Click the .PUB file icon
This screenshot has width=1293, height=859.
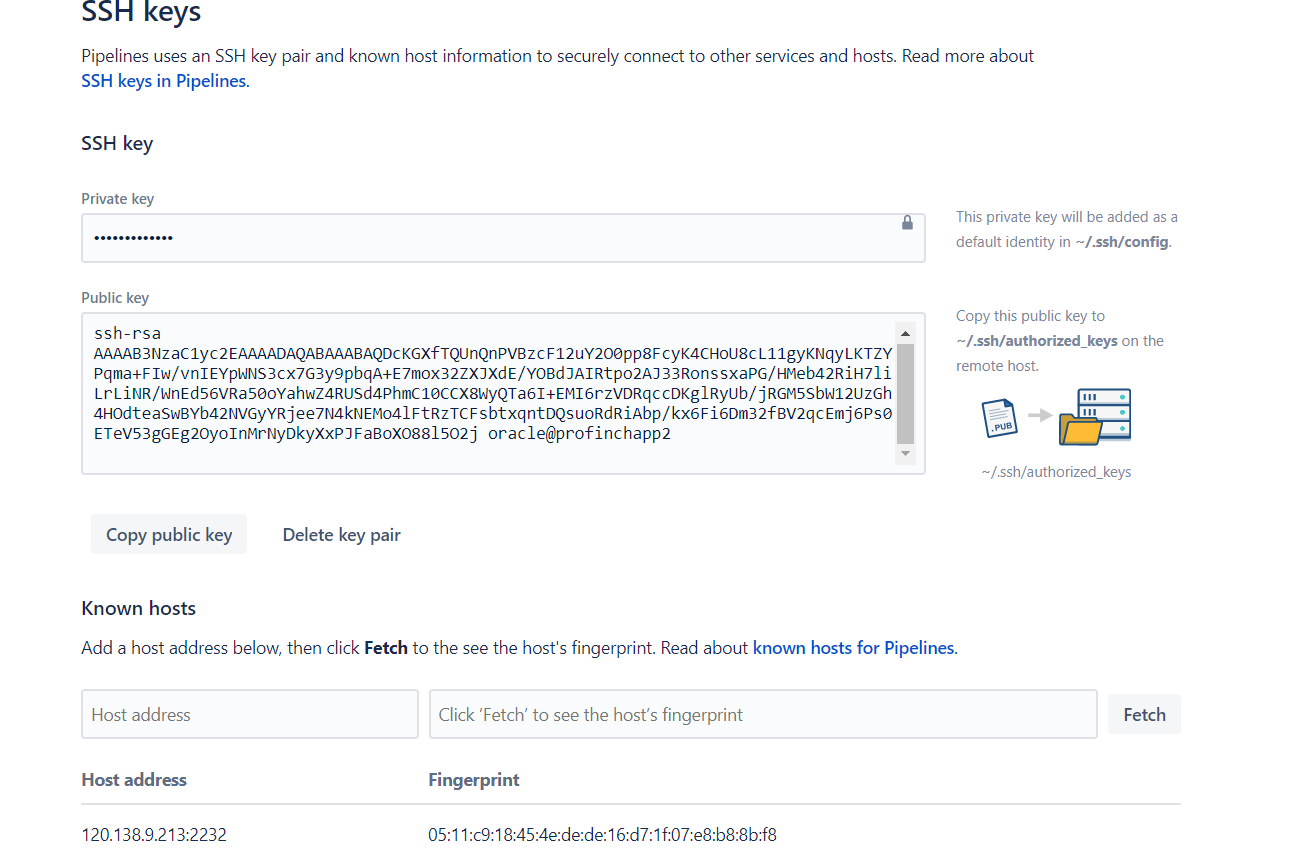(x=1000, y=417)
